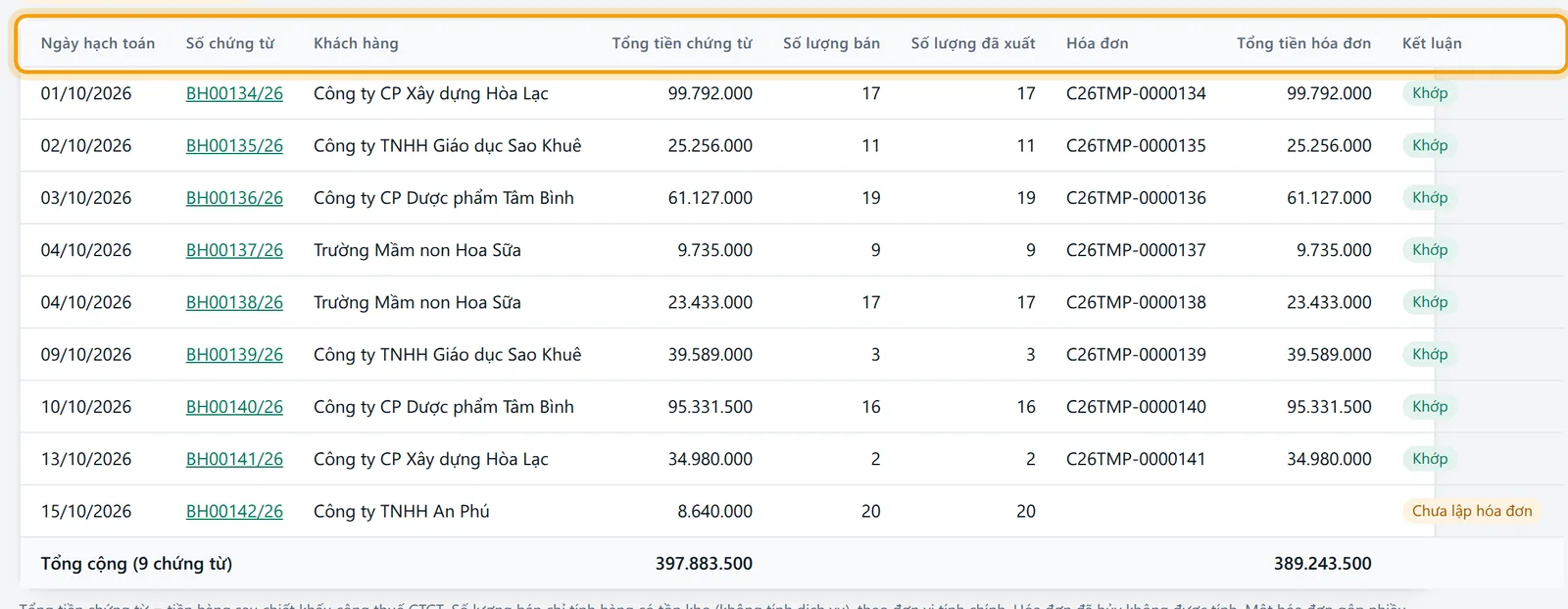Select the date cell 15/10/2026
1568x609 pixels.
tap(86, 511)
